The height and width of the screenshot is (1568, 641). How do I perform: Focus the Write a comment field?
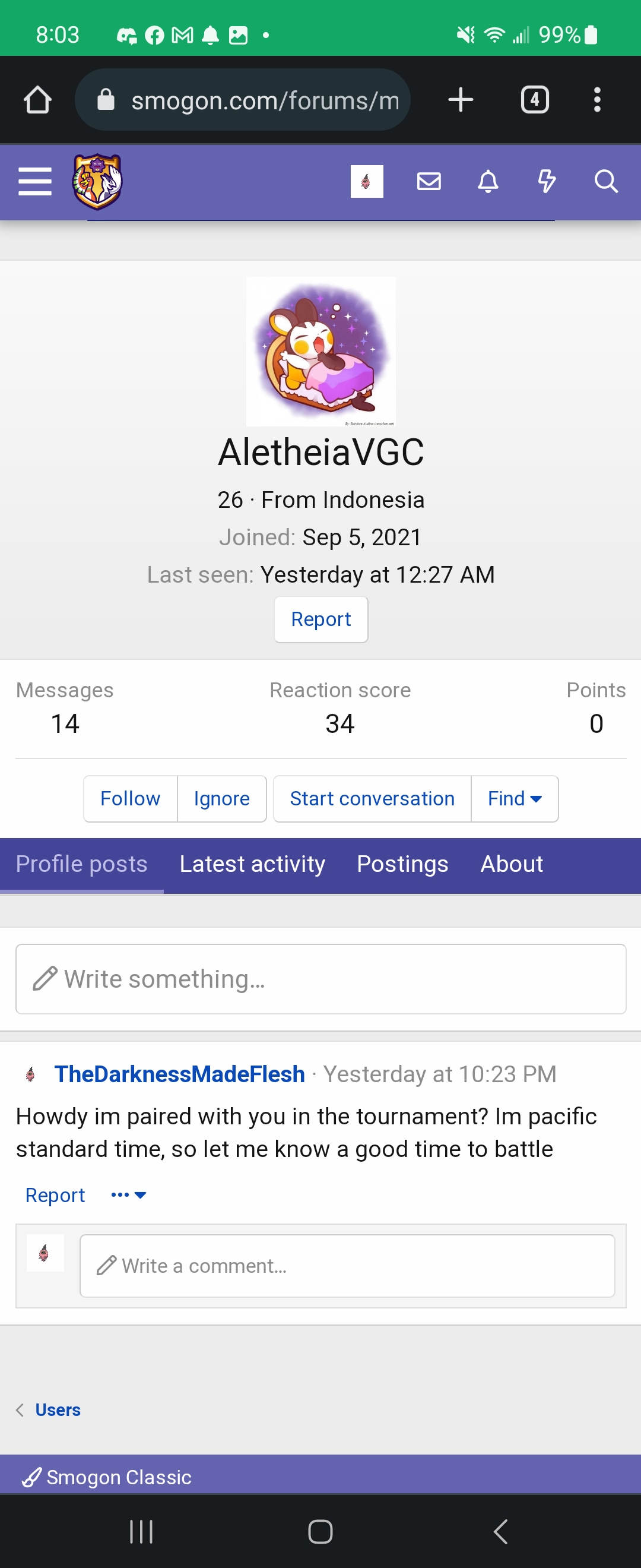(347, 1266)
